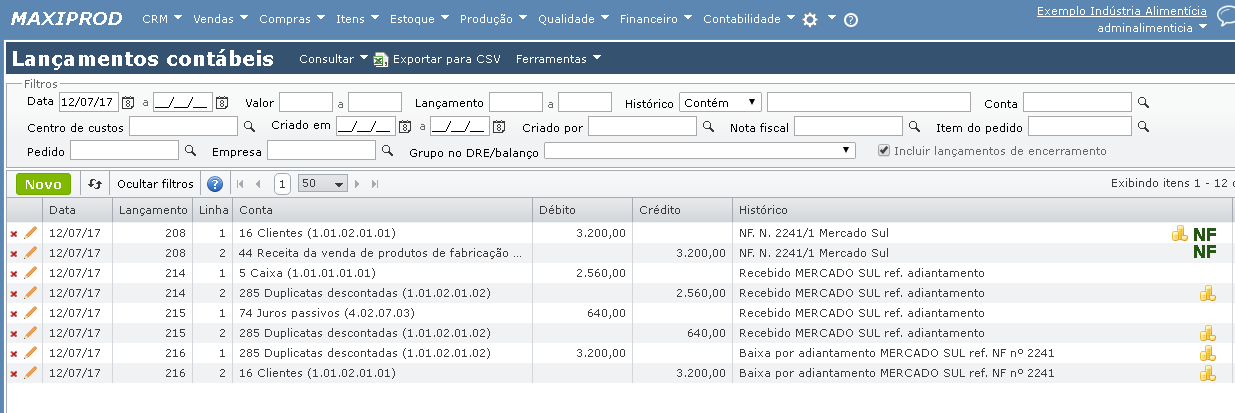
Task: Click the Data start date field
Action: 88,102
